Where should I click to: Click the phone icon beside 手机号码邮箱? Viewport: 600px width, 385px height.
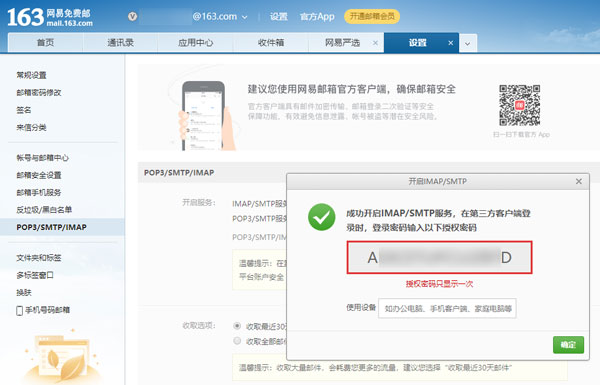(20, 310)
